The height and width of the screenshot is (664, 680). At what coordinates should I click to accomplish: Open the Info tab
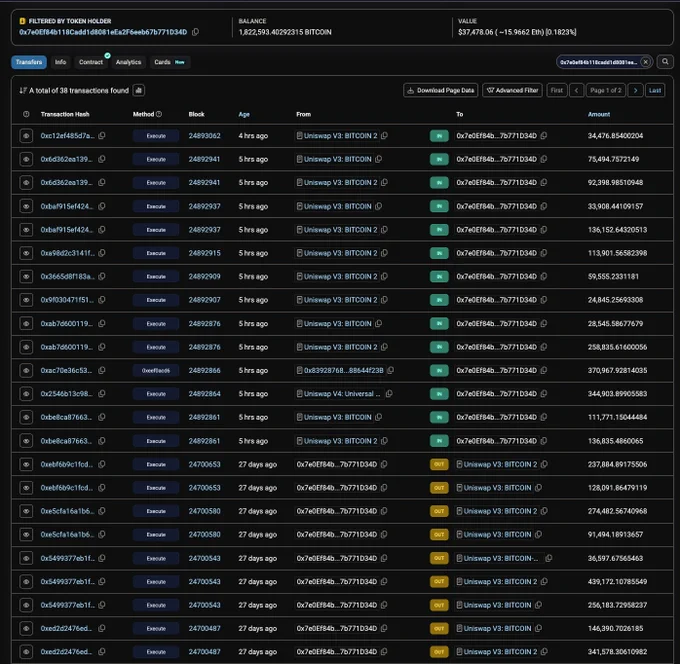(60, 62)
